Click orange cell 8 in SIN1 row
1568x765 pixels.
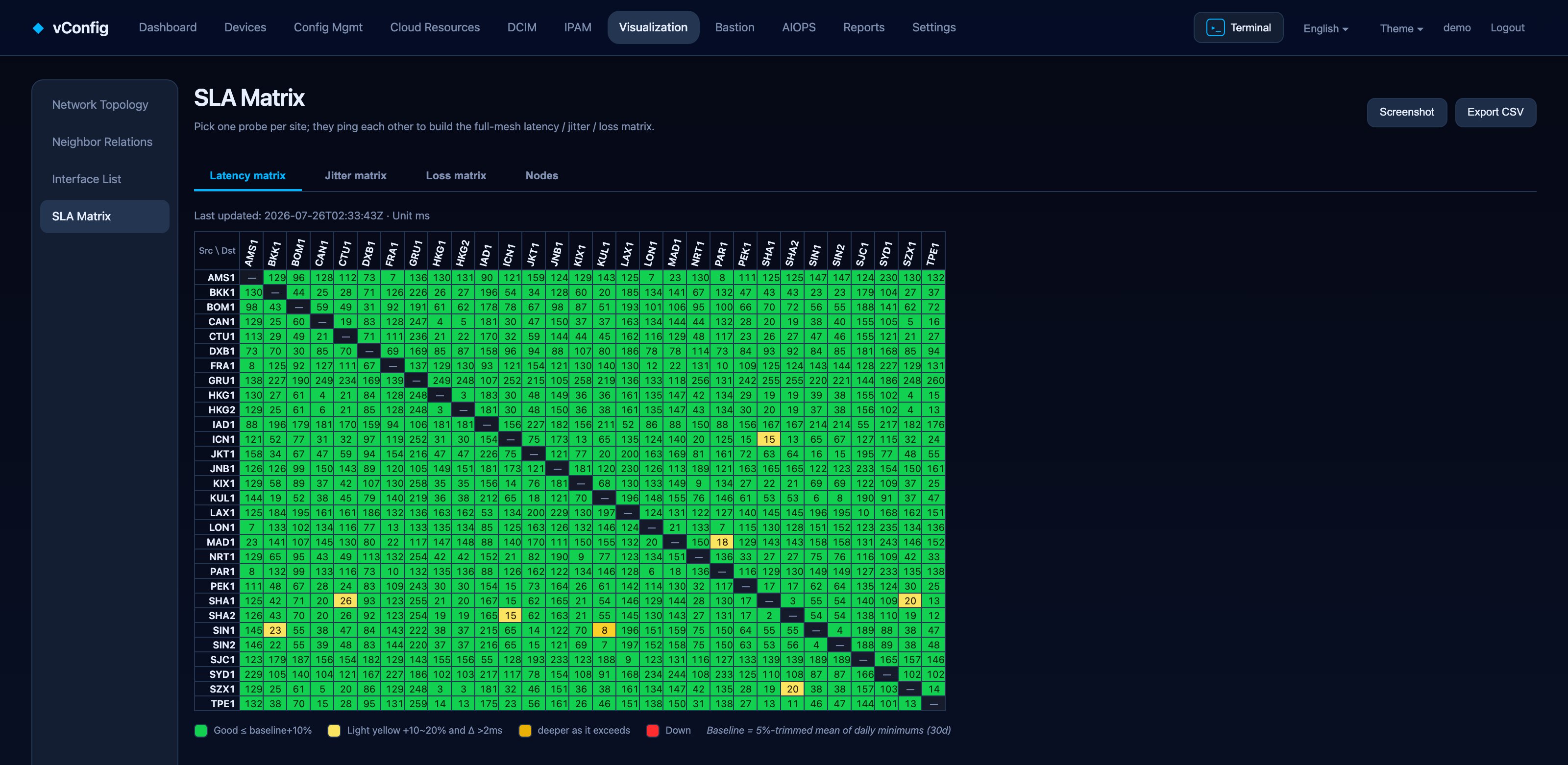click(x=605, y=630)
